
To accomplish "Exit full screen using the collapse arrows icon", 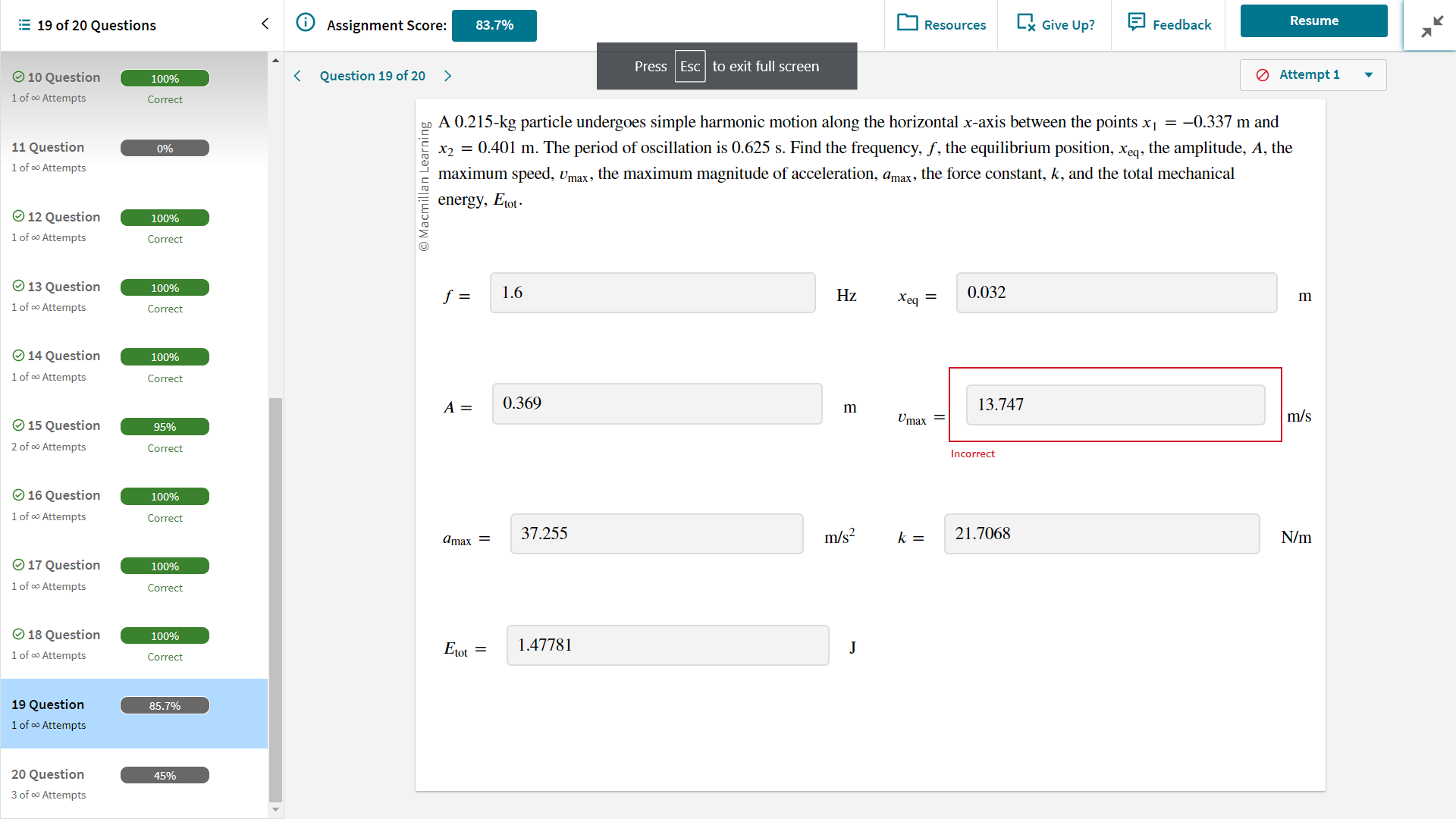I will coord(1431,27).
